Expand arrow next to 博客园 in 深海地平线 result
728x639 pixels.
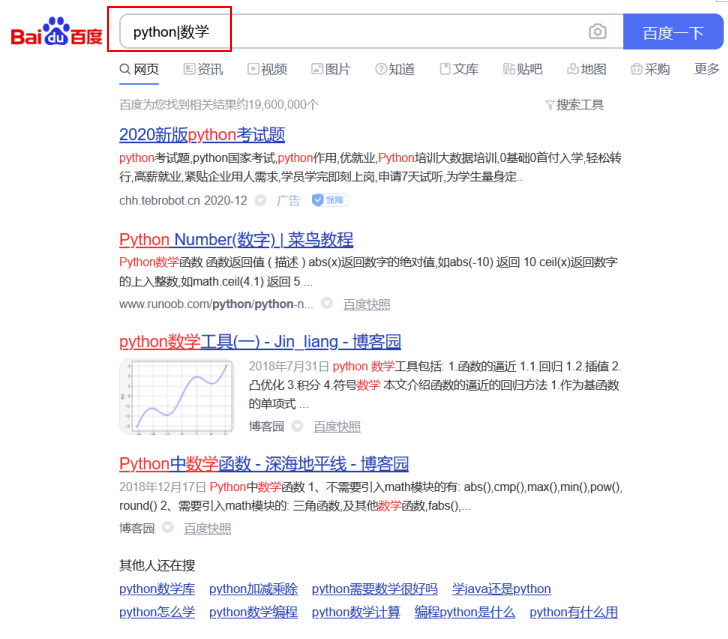tap(168, 528)
